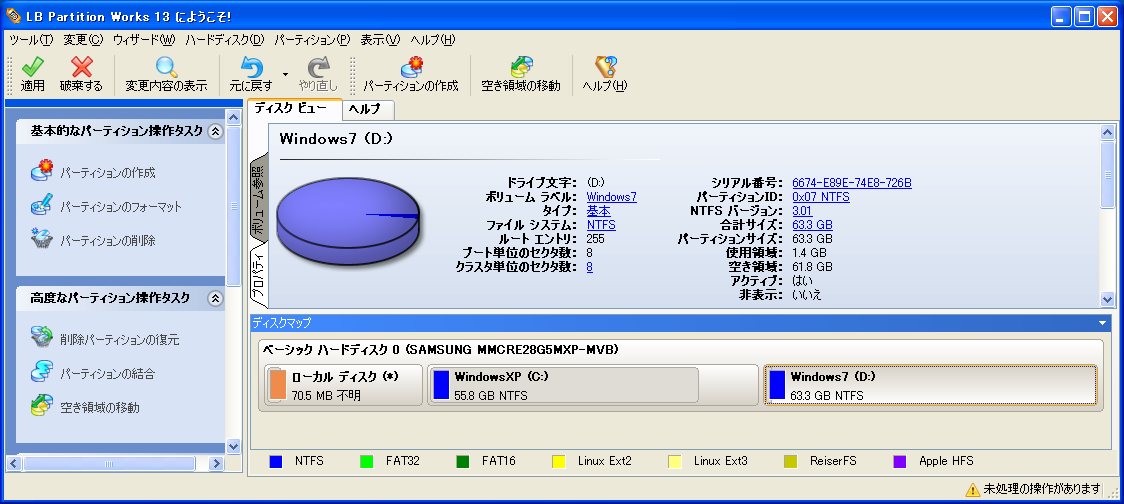Click the 基本 type link
Image resolution: width=1124 pixels, height=504 pixels.
[599, 211]
